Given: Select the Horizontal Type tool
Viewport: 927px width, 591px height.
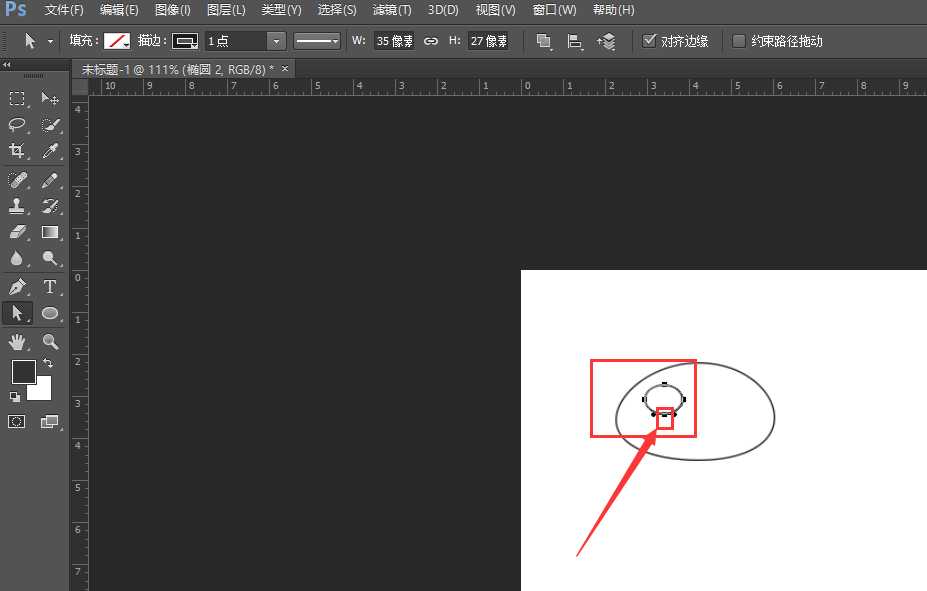Looking at the screenshot, I should pos(51,286).
